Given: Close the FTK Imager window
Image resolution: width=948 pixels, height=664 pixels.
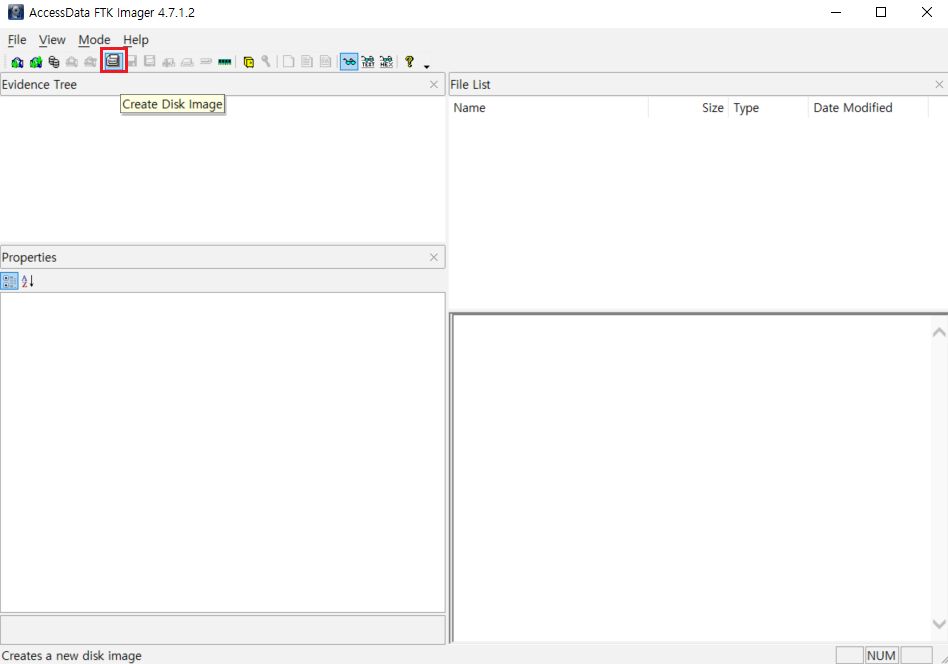Looking at the screenshot, I should coord(926,12).
